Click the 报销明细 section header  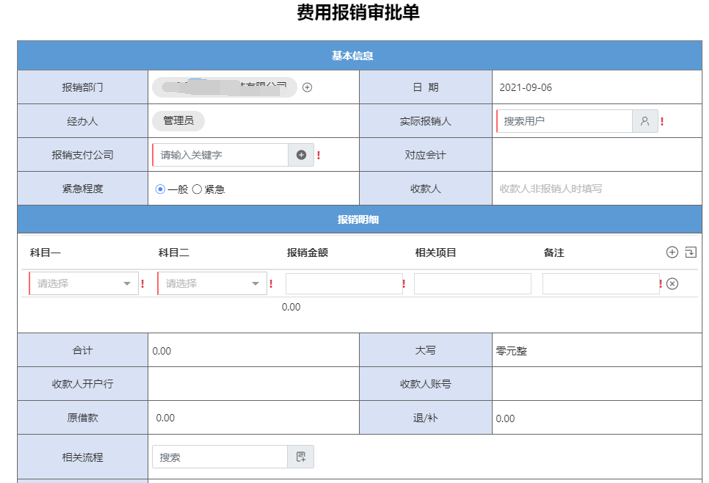359,220
